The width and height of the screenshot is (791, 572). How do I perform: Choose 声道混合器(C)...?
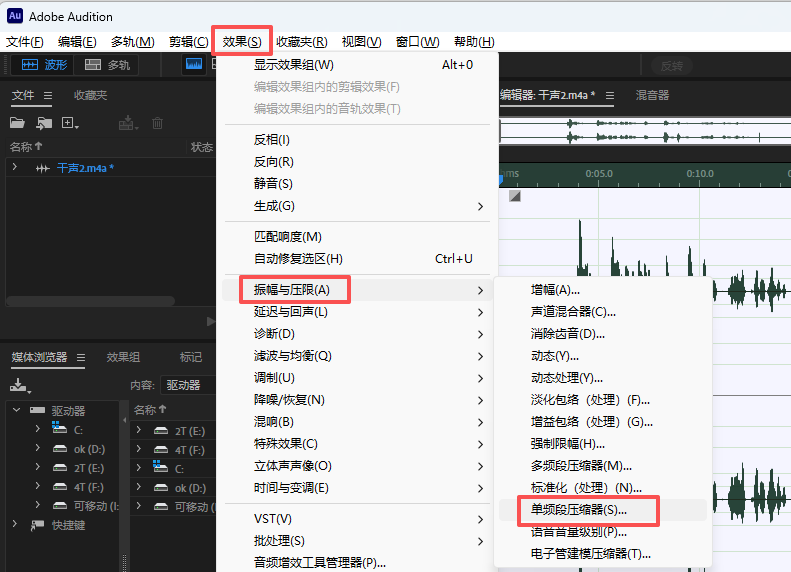click(x=603, y=312)
